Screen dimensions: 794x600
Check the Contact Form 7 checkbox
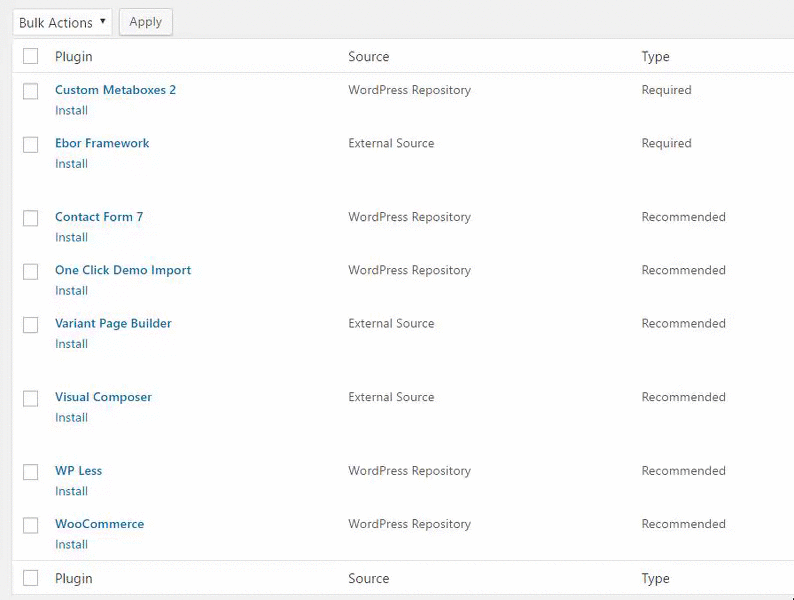(30, 218)
